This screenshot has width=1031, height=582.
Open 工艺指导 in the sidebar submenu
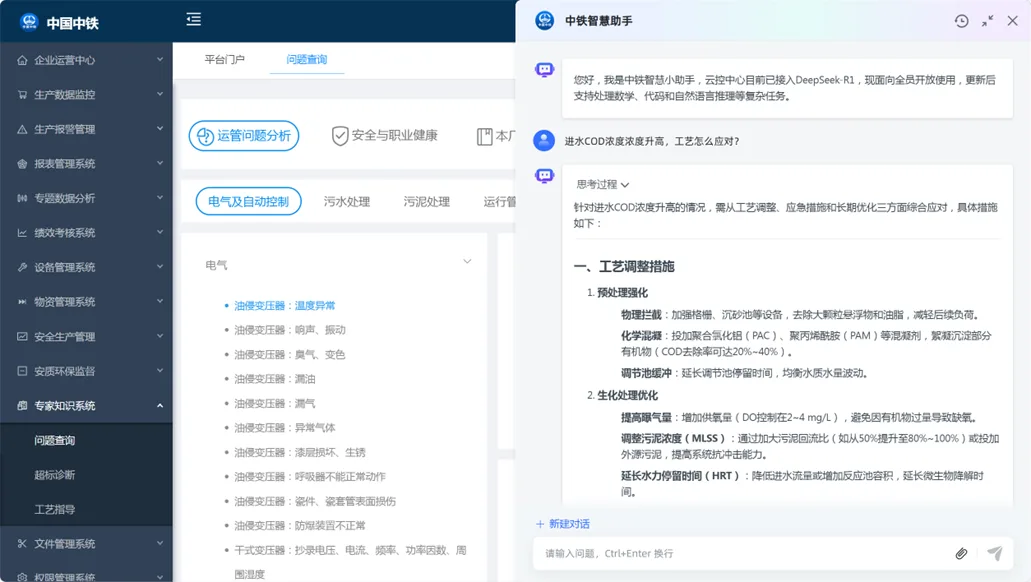pos(55,509)
